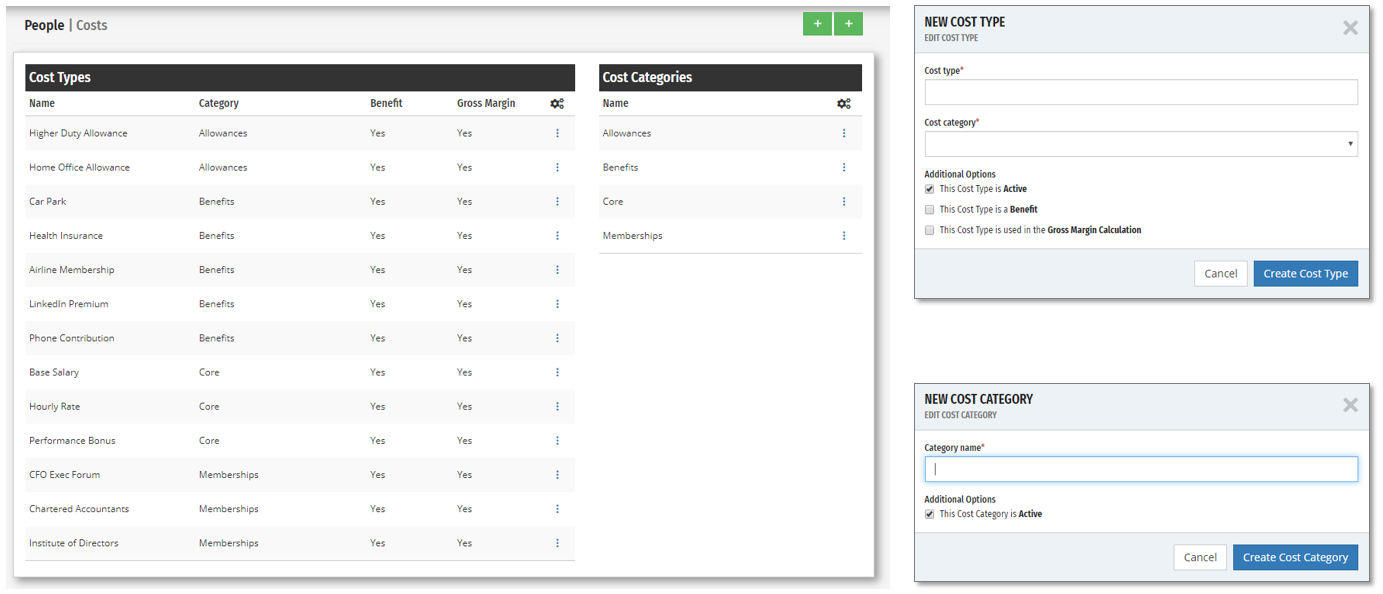Select the 'Chartered Accountants' cost type name

(79, 509)
